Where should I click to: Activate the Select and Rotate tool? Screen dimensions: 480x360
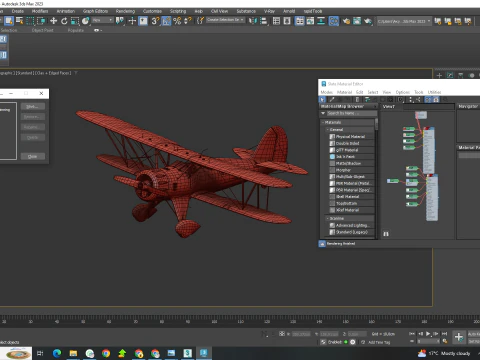[64, 21]
